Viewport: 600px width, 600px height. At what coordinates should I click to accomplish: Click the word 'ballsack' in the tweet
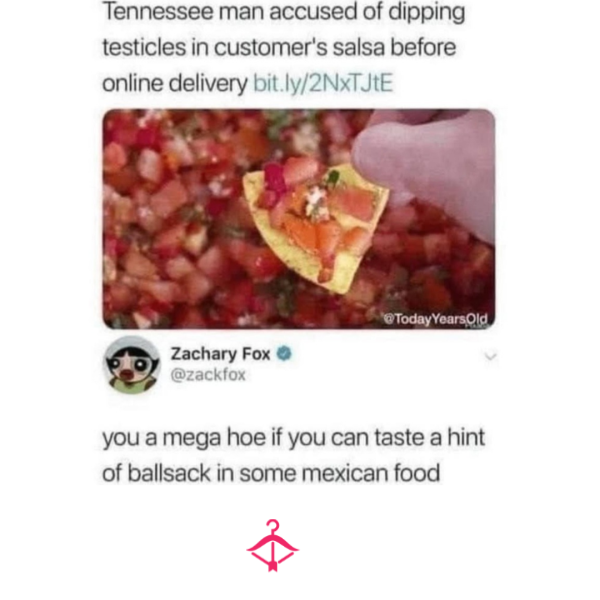point(169,473)
